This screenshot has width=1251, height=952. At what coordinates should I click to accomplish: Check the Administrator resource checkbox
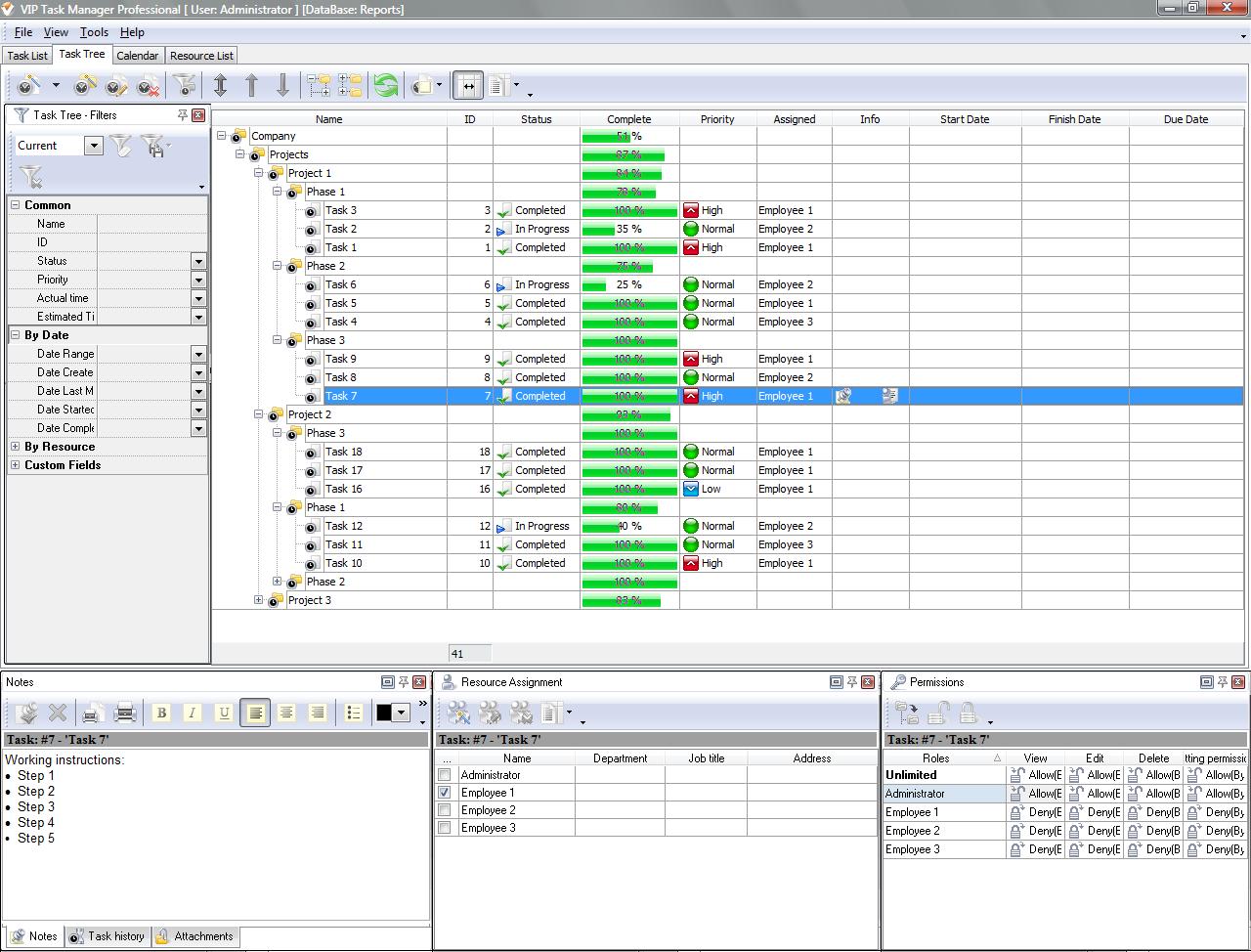point(445,775)
